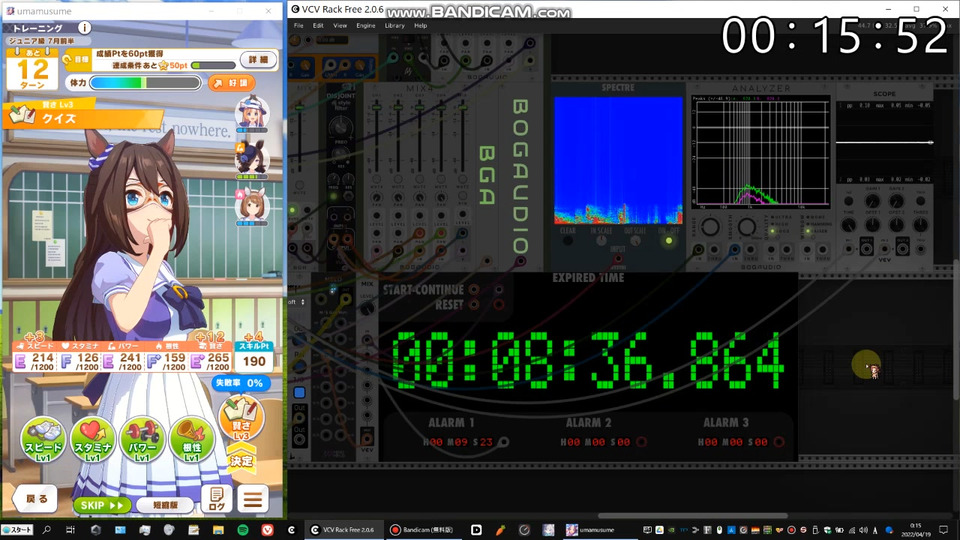
Task: Click the top support character with white hat
Action: click(252, 114)
